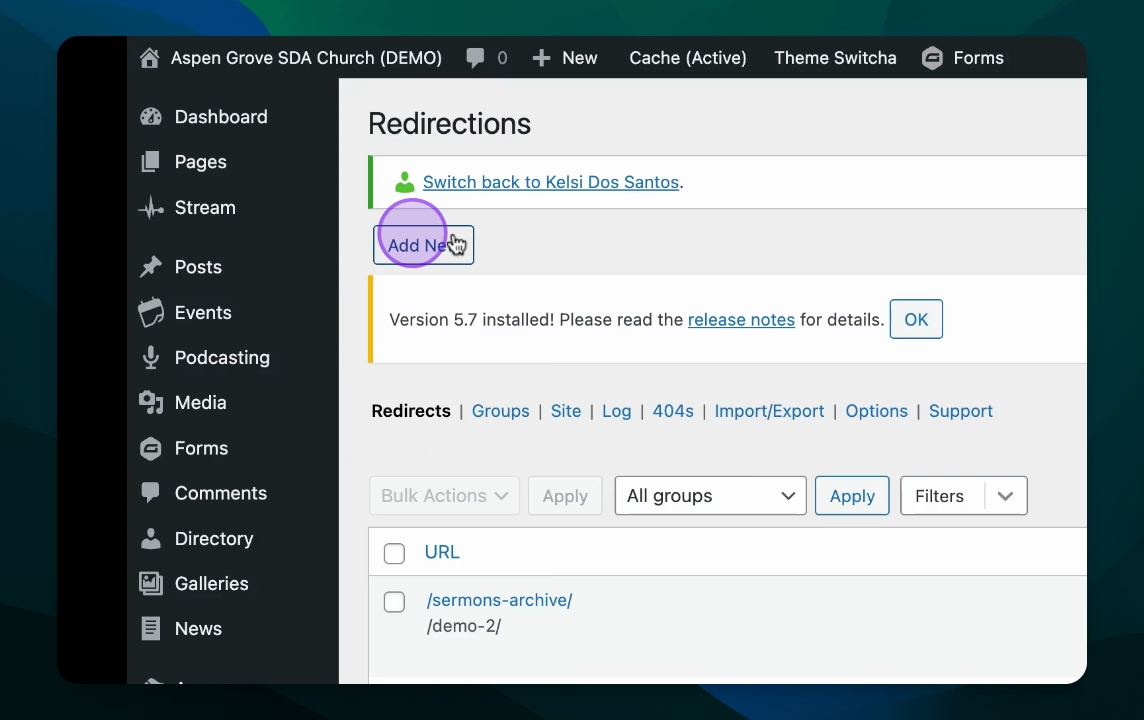Open Aspen Grove SDA Church (DEMO) site link
The height and width of the screenshot is (720, 1144).
point(306,58)
